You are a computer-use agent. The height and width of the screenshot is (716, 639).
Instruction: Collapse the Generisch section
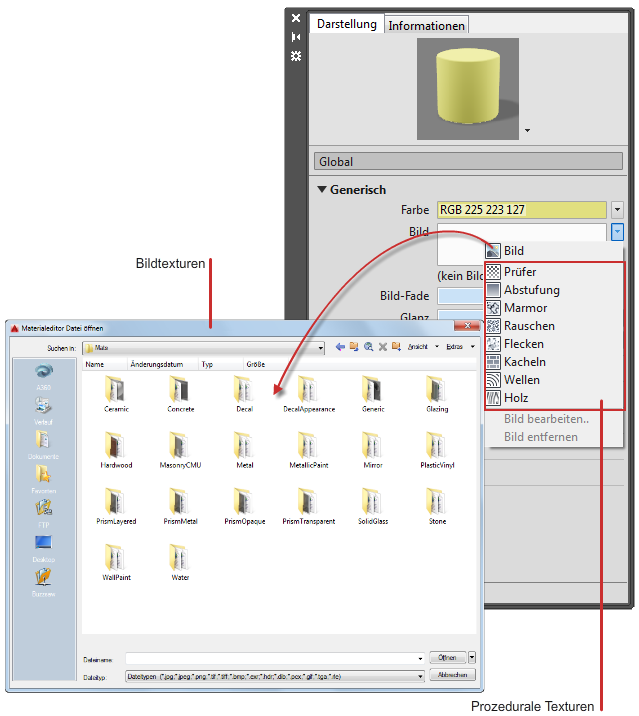[x=322, y=190]
